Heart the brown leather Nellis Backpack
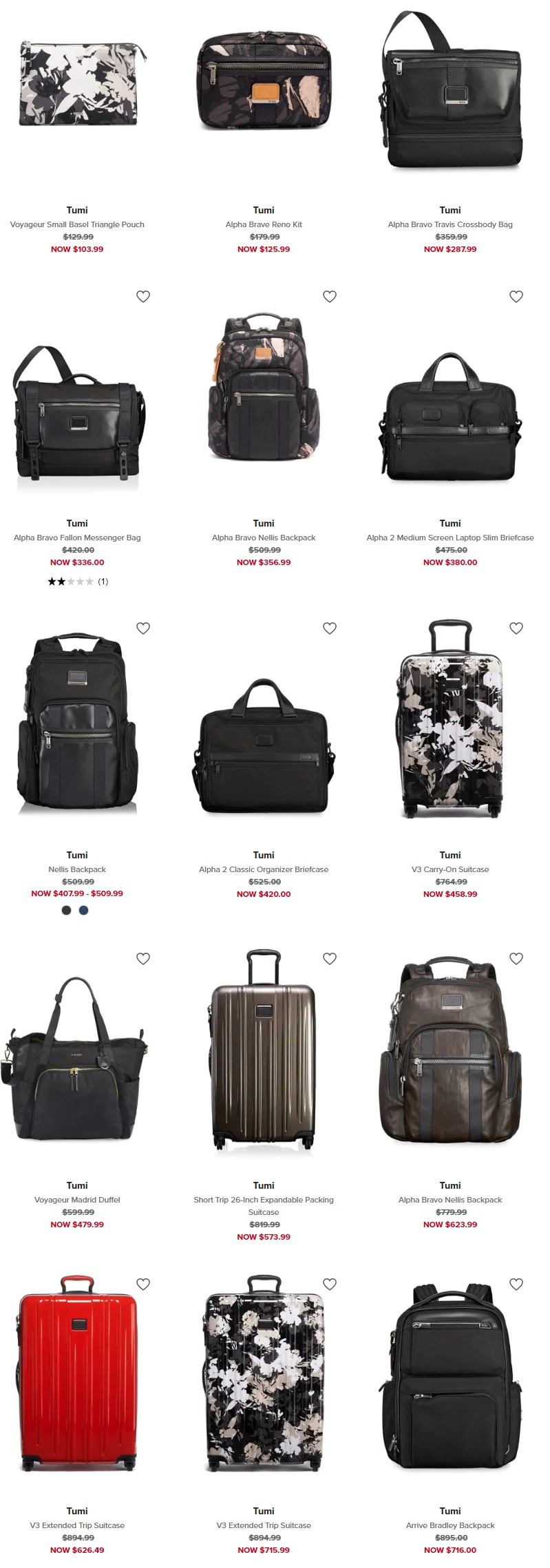550x1568 pixels. (x=516, y=959)
